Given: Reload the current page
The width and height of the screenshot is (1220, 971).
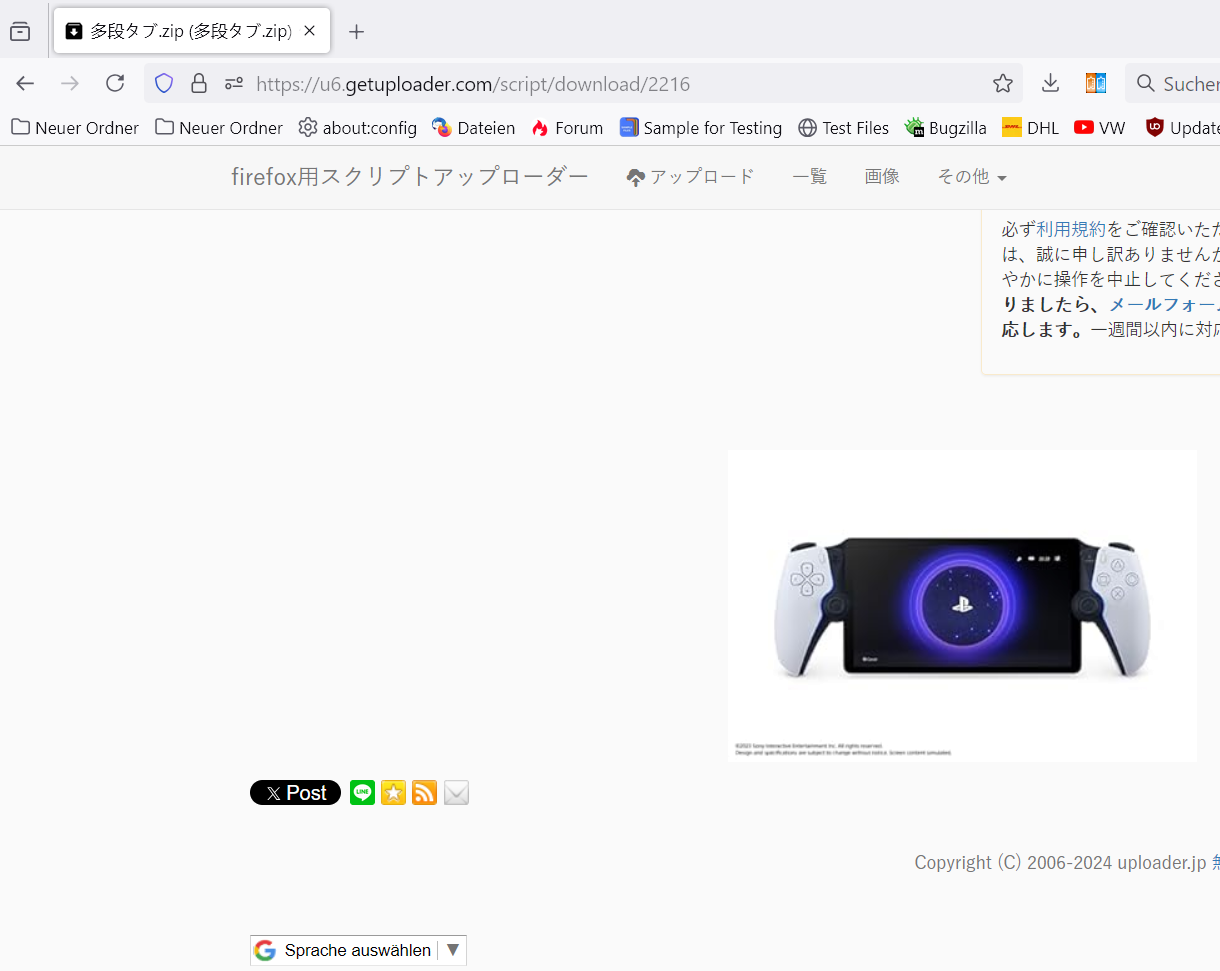Looking at the screenshot, I should (115, 84).
